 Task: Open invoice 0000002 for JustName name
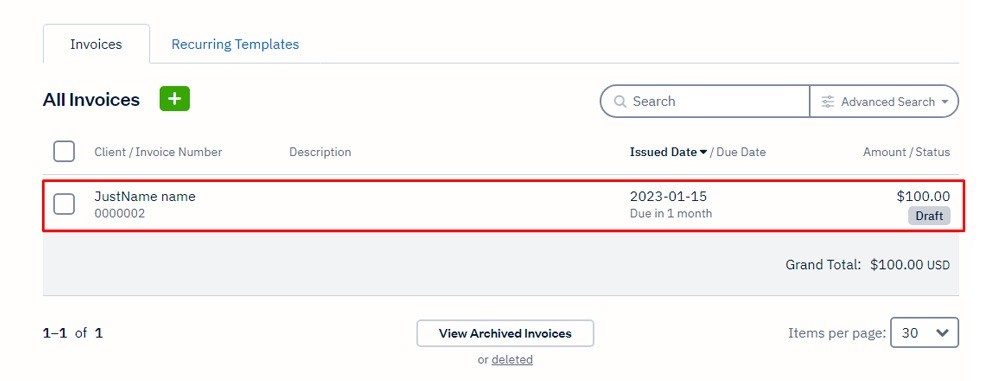pos(504,205)
